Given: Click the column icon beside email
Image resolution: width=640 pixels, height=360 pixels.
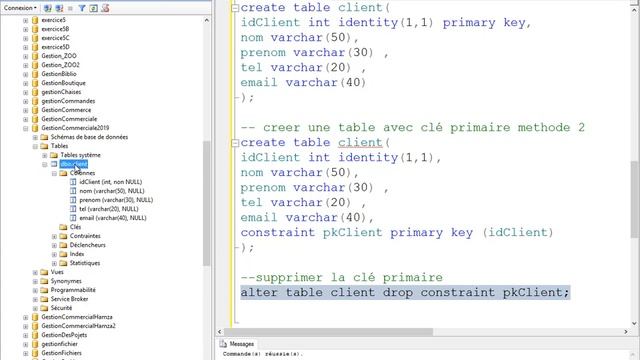Looking at the screenshot, I should point(73,218).
